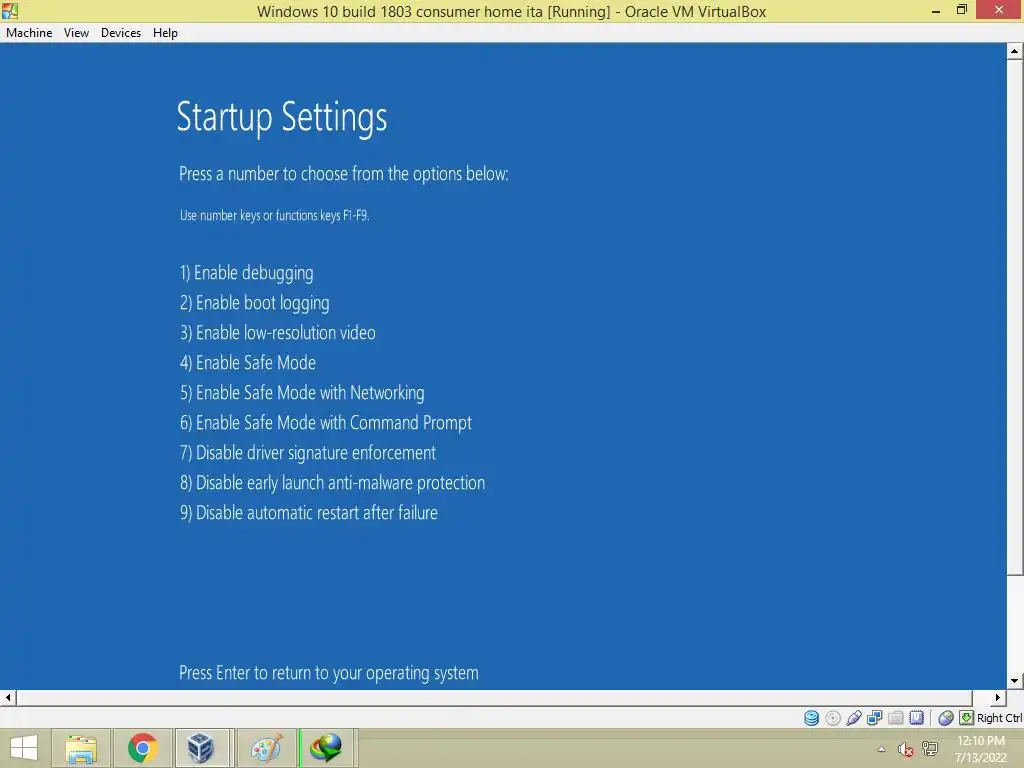Click '5) Enable Safe Mode with Networking'
This screenshot has height=768, width=1024.
pyautogui.click(x=302, y=392)
